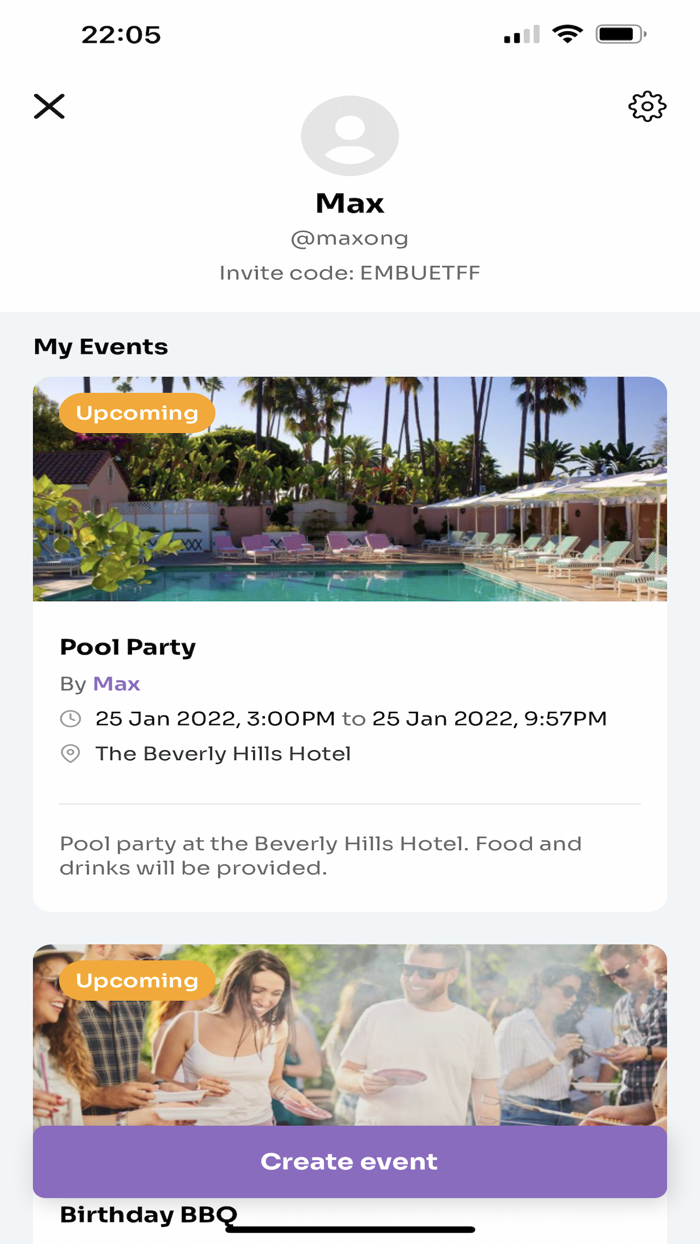Open the settings gear icon
This screenshot has width=700, height=1244.
647,106
